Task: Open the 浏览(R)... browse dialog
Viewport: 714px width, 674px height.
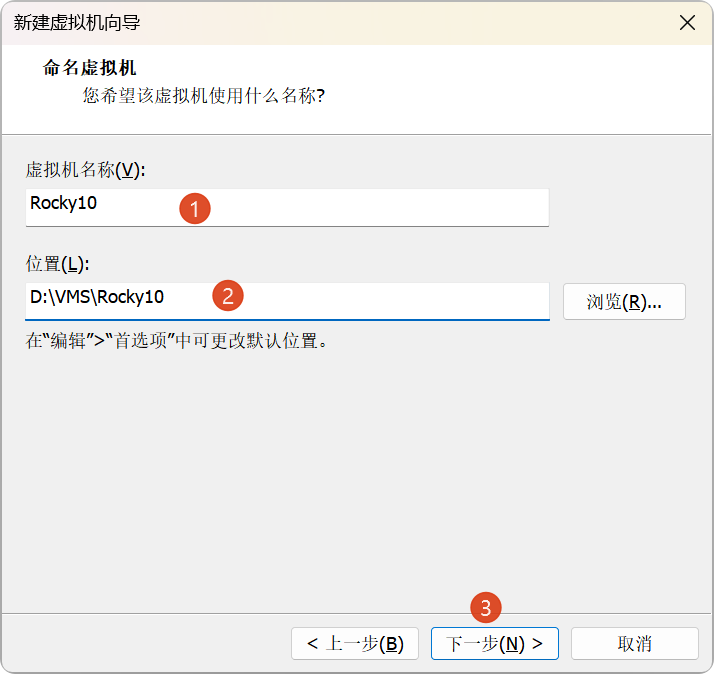Action: [x=624, y=301]
